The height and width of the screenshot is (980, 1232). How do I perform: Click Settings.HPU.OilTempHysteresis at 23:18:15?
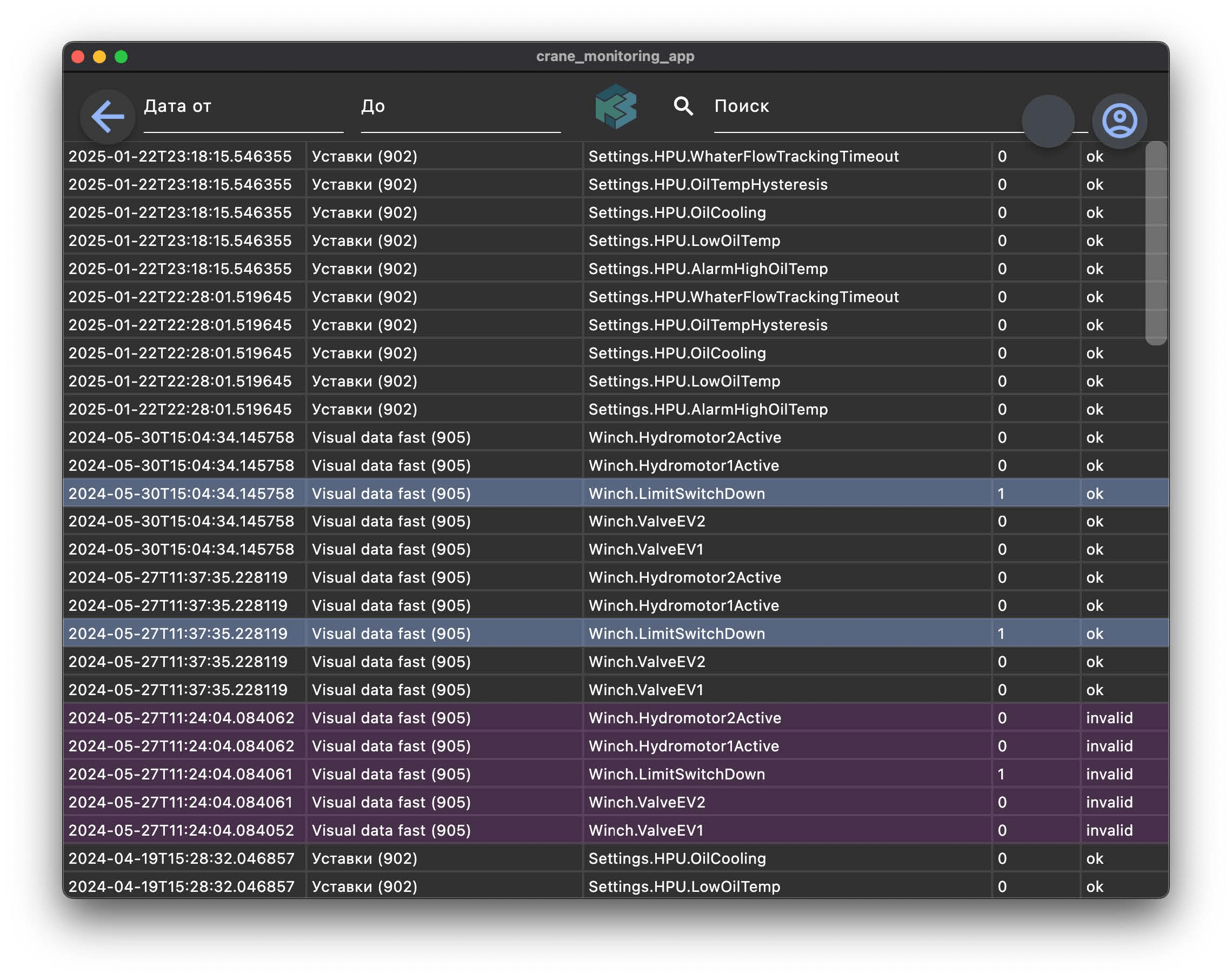click(708, 184)
